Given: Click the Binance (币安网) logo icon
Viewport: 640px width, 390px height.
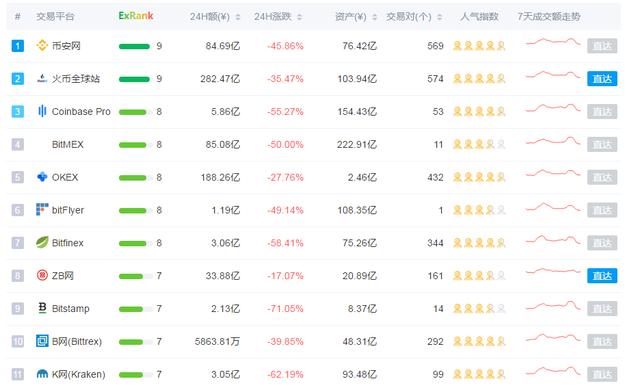Looking at the screenshot, I should tap(42, 45).
